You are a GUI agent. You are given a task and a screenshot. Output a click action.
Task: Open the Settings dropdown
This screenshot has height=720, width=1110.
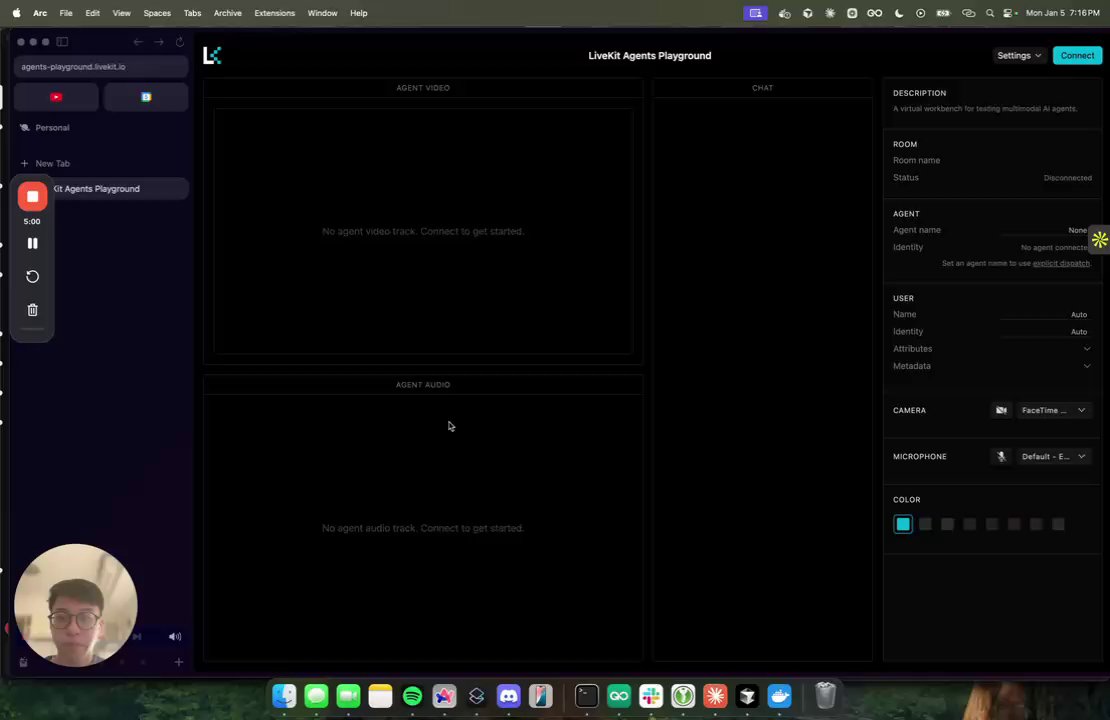point(1019,55)
